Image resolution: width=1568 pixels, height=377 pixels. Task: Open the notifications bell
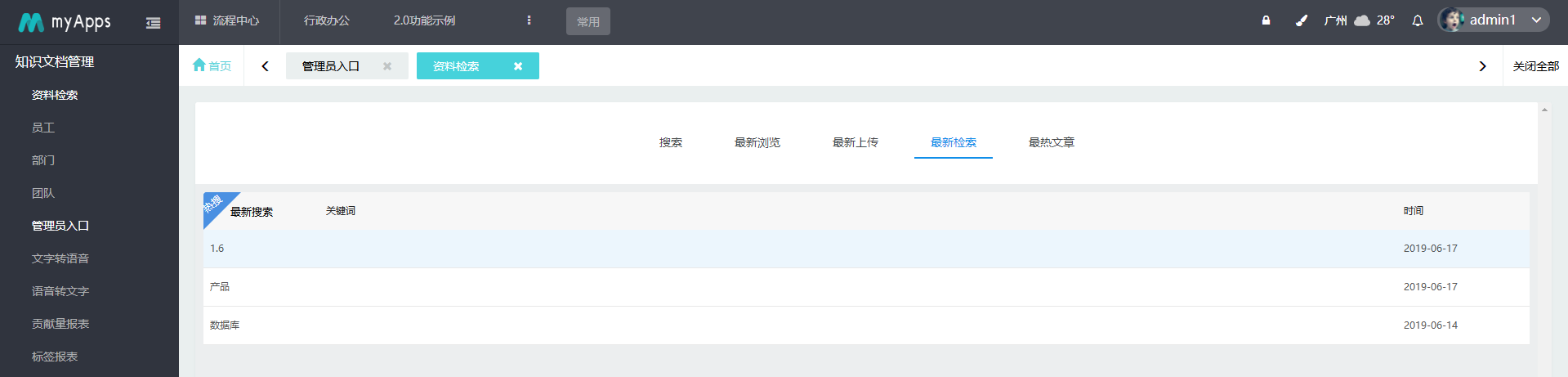[x=1418, y=20]
